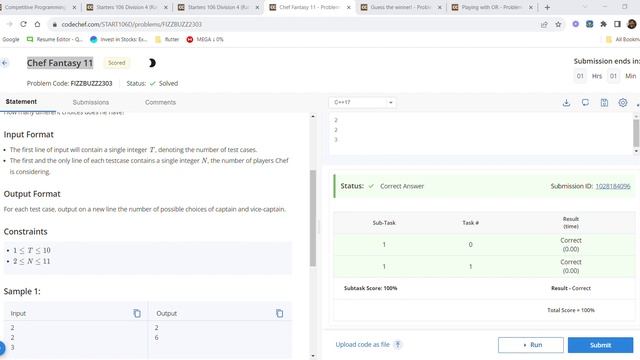The image size is (640, 360).
Task: Click the Total Score = 100% text
Action: tap(571, 310)
